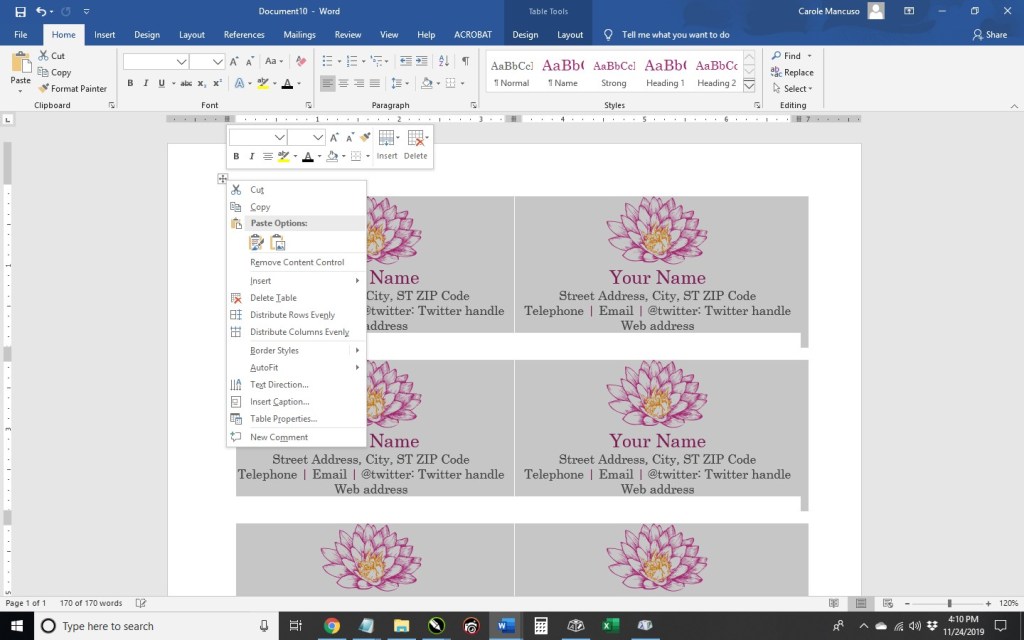Open Excel from the Windows taskbar
This screenshot has height=640, width=1024.
[x=610, y=626]
